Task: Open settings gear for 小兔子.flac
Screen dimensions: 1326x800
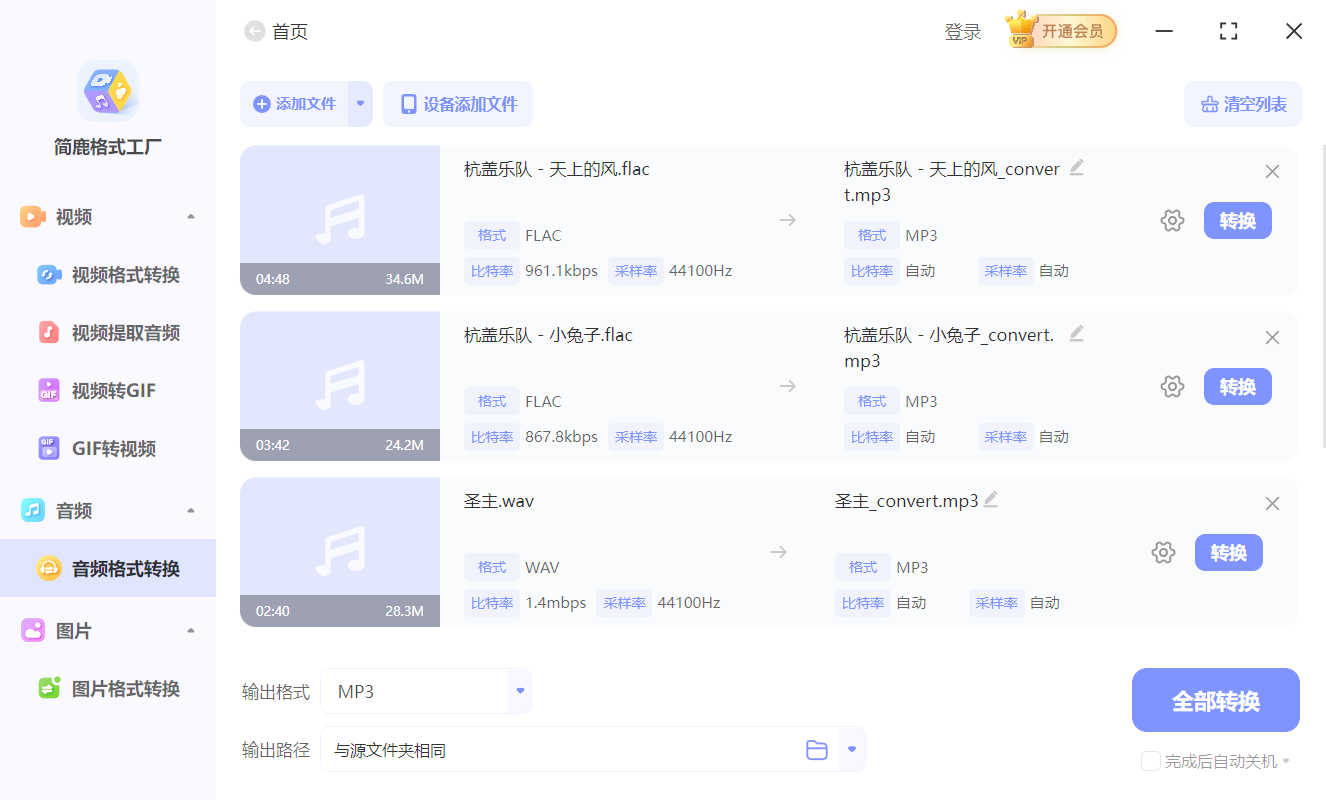Action: tap(1172, 387)
